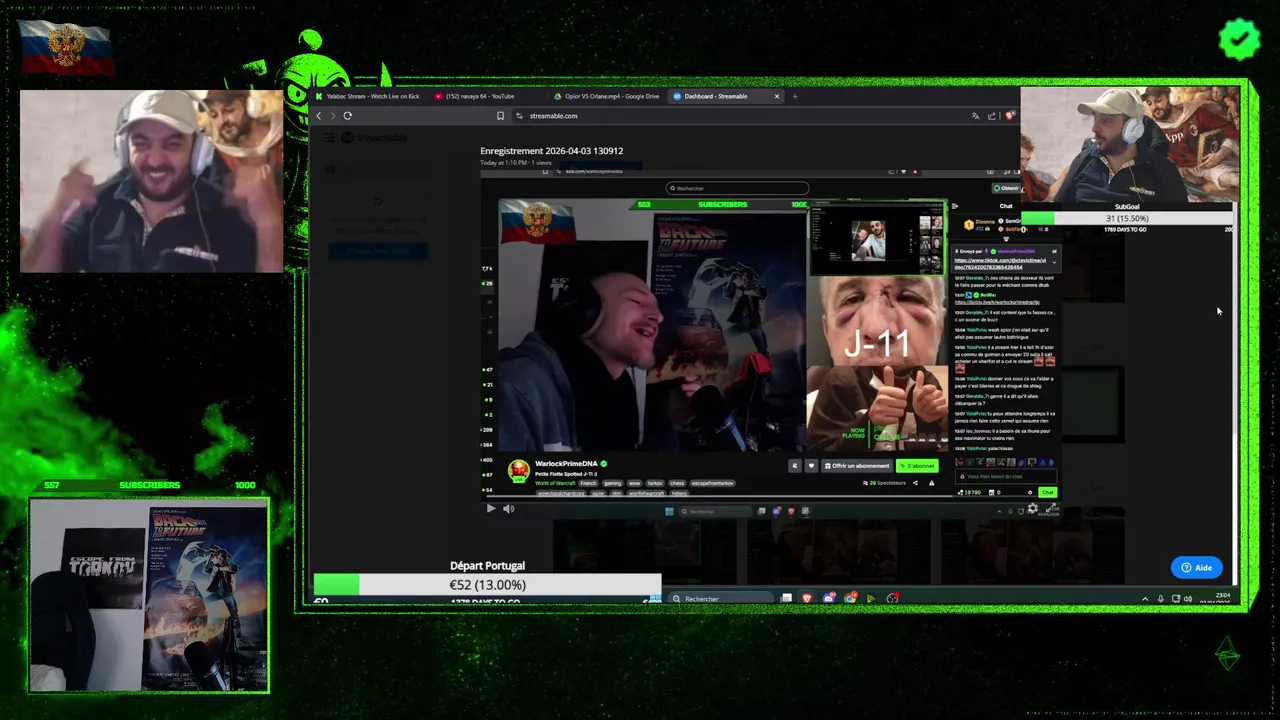Image resolution: width=1280 pixels, height=720 pixels.
Task: Open the page translate icon
Action: point(975,116)
